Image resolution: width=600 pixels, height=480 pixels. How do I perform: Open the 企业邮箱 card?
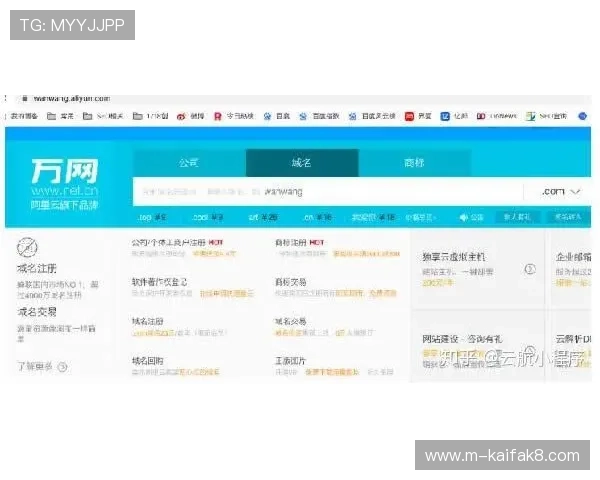pyautogui.click(x=571, y=269)
